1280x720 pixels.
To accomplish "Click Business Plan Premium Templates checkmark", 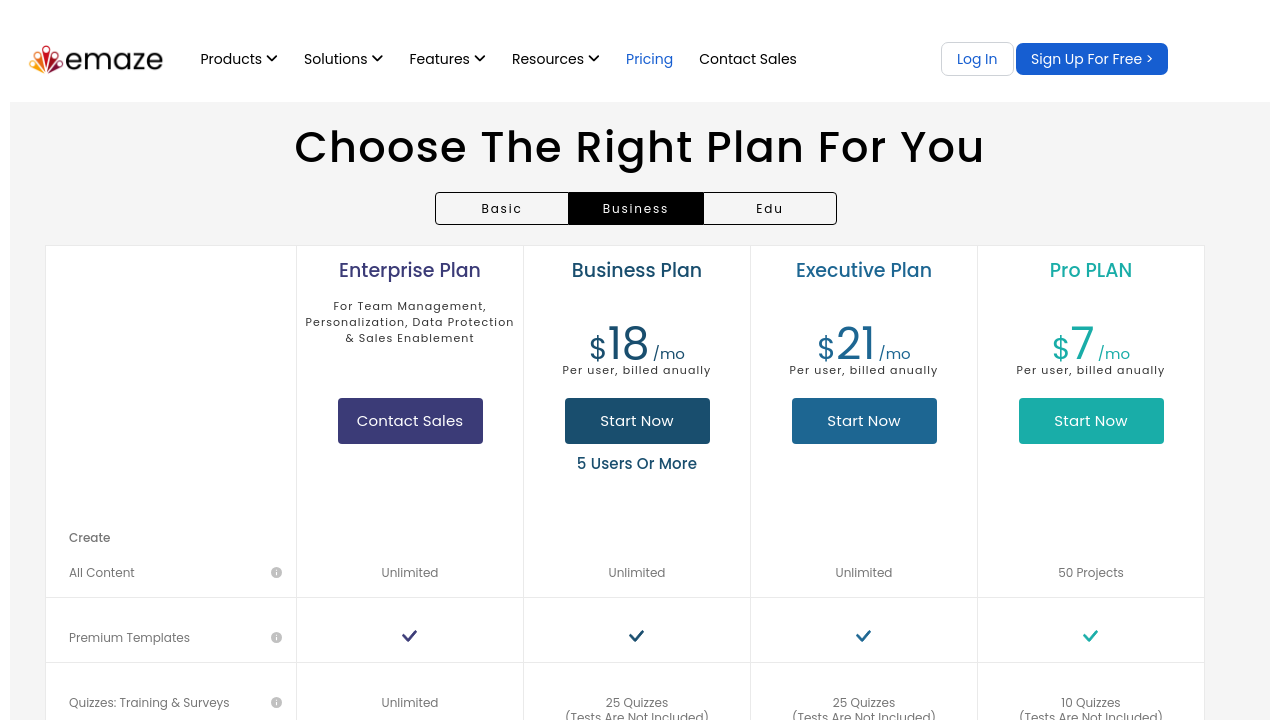I will tap(636, 636).
